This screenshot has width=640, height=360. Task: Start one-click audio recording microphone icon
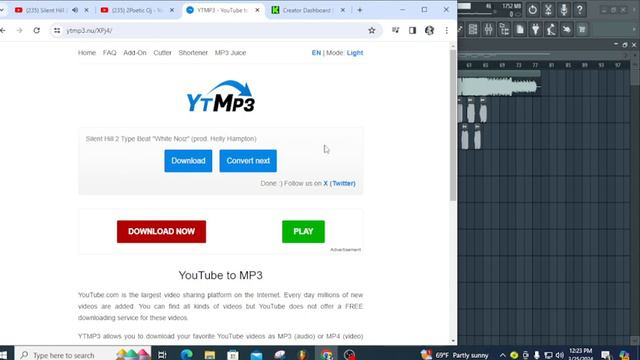pyautogui.click(x=564, y=9)
